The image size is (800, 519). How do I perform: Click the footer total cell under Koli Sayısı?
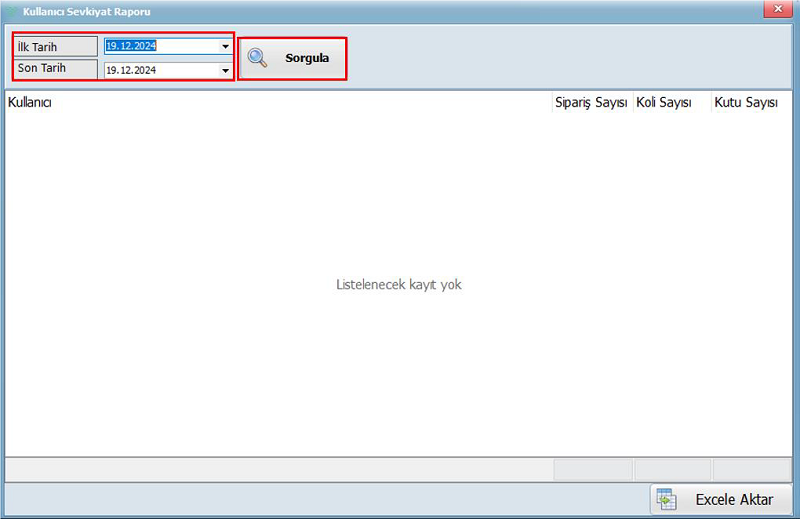point(672,469)
